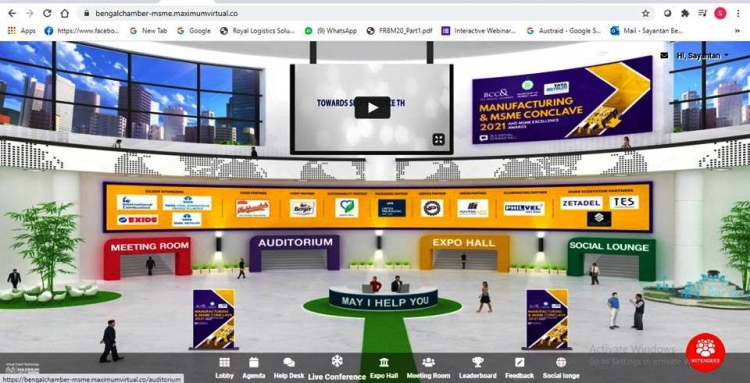Open the Lobby icon in bottom navigation

click(224, 362)
